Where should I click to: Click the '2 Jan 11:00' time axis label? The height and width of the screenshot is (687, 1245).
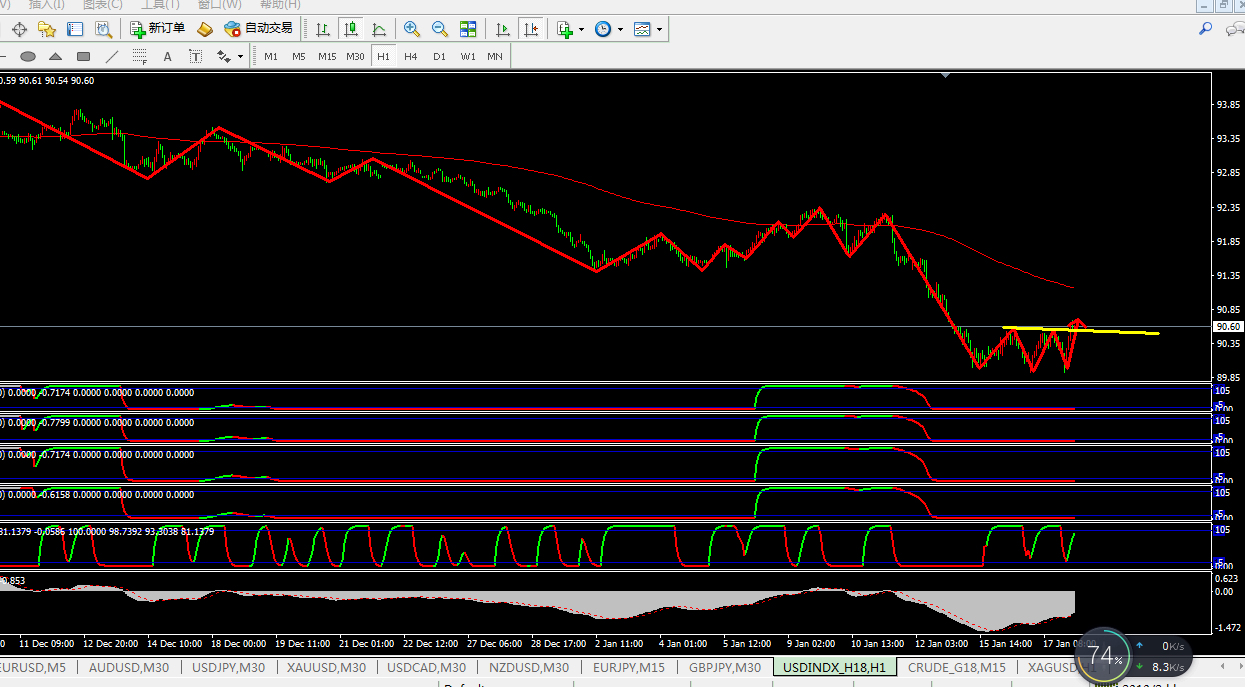coord(617,643)
